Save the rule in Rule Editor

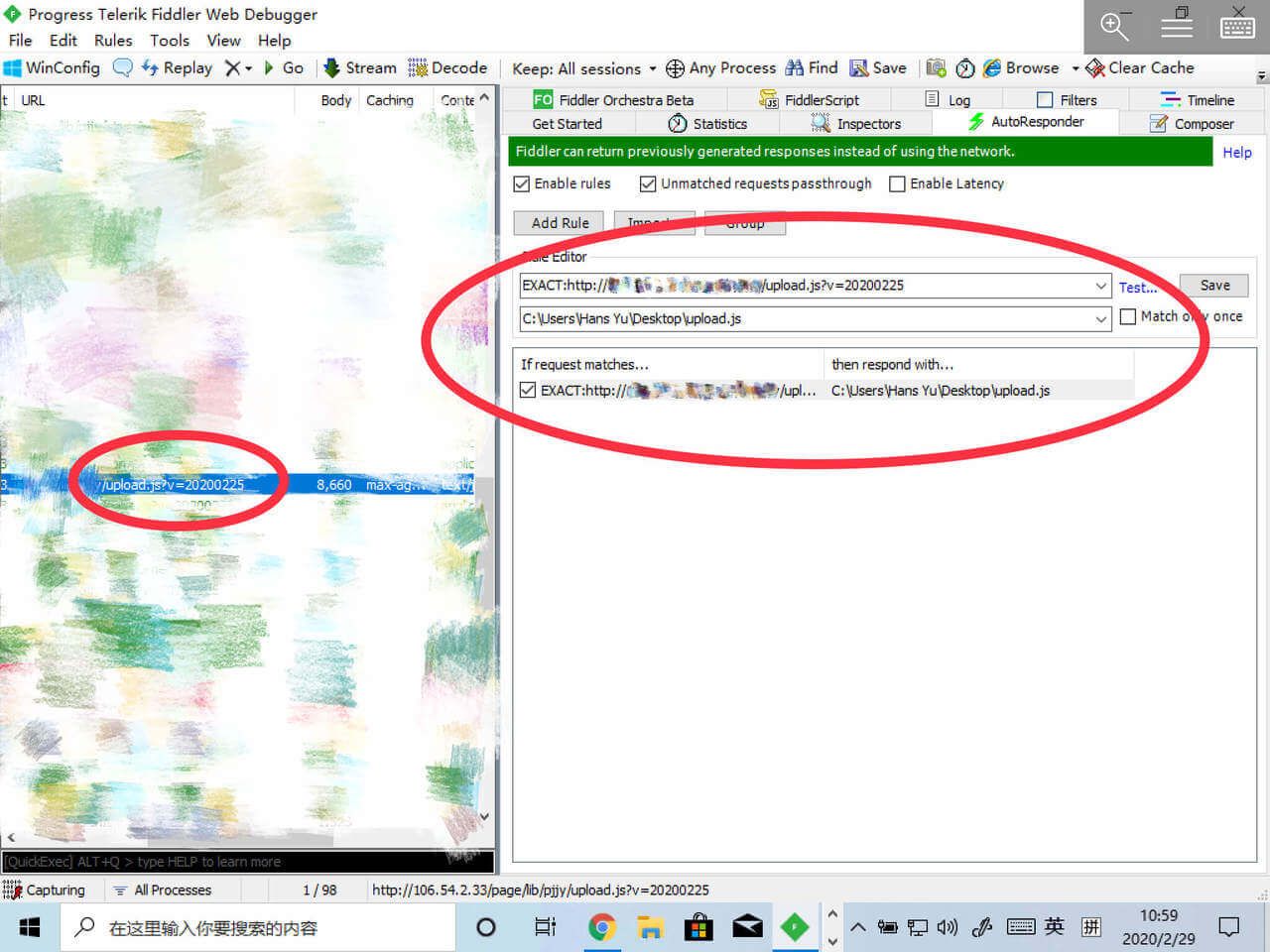(1214, 286)
